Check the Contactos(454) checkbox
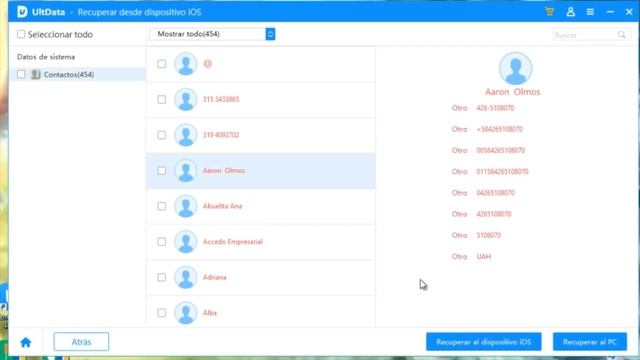This screenshot has height=360, width=640. coord(21,74)
